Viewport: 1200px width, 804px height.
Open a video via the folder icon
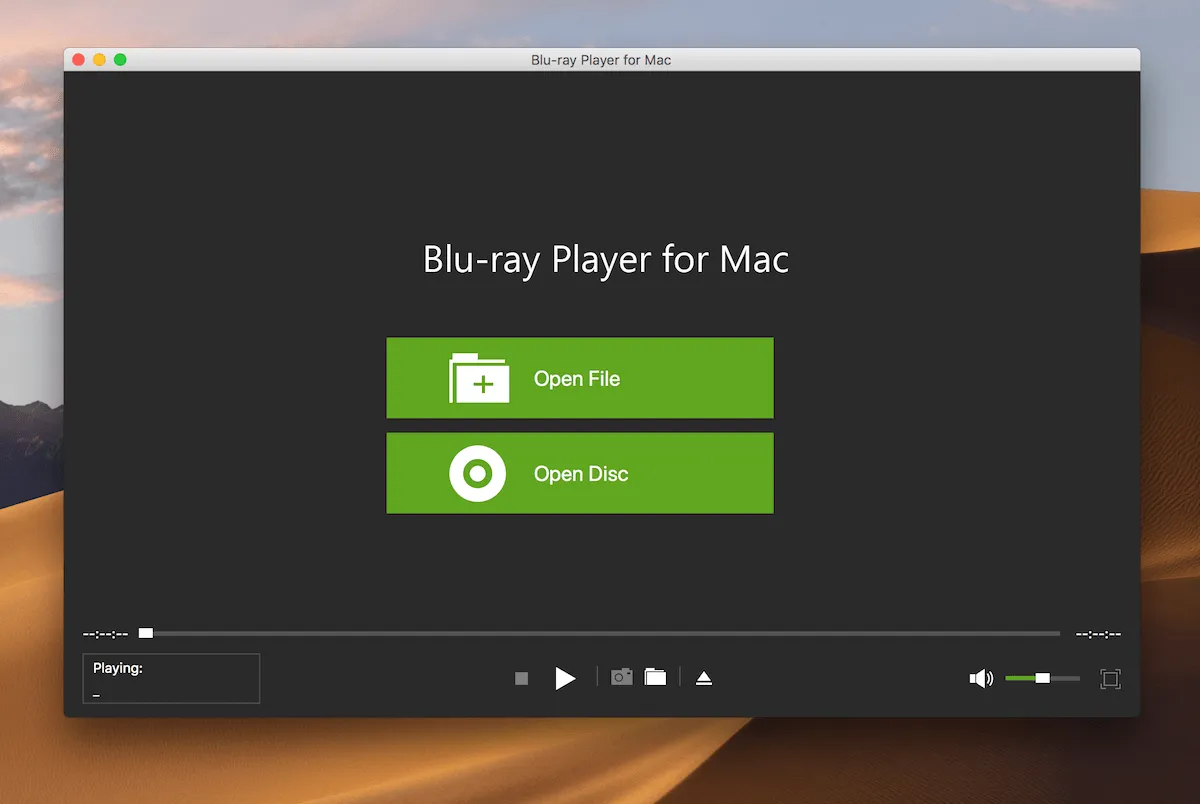click(x=656, y=677)
